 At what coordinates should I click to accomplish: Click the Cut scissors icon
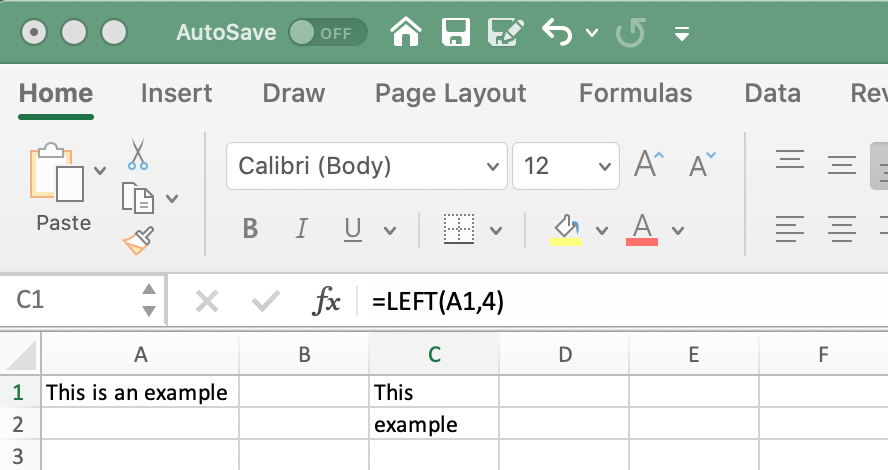point(138,154)
